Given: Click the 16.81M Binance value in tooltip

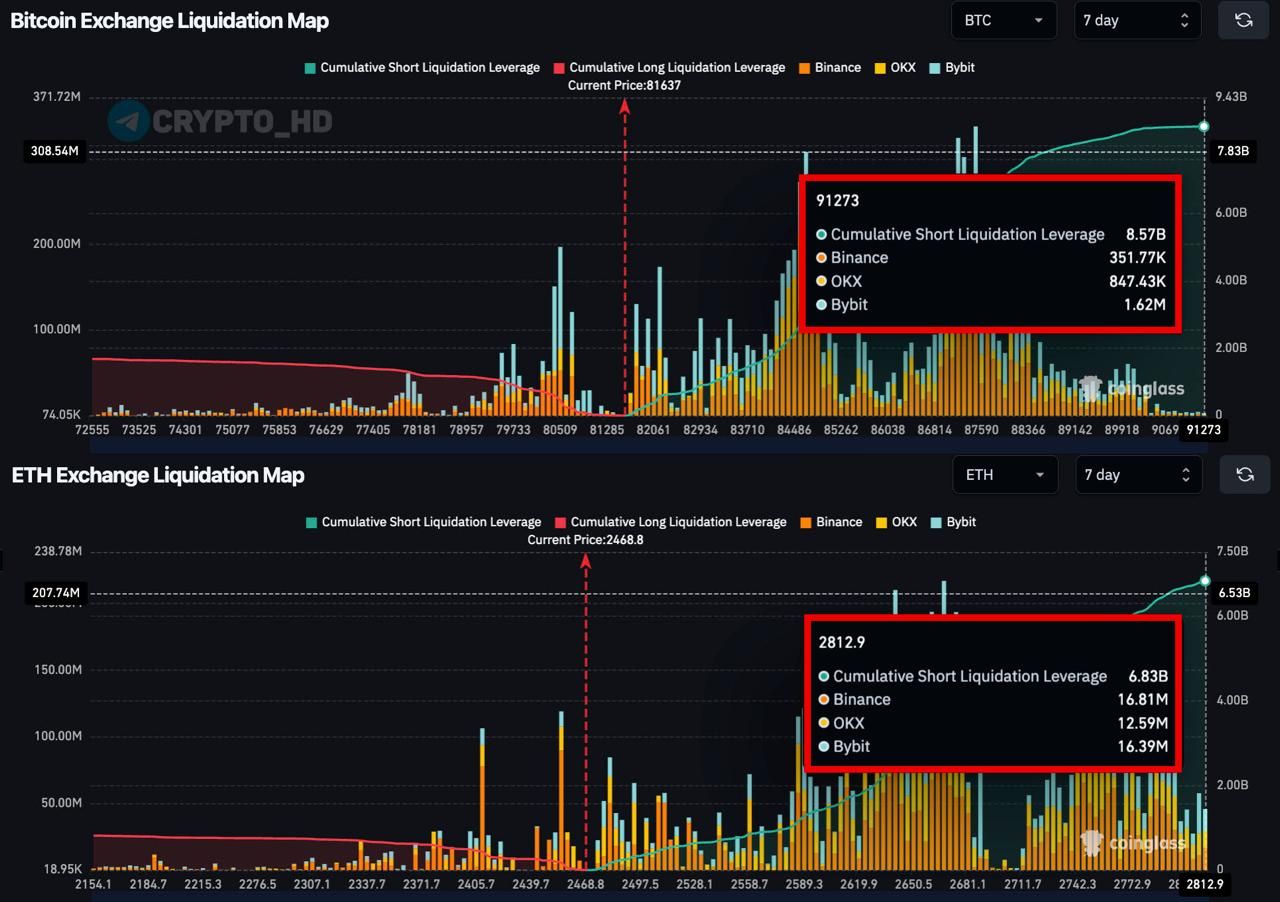Looking at the screenshot, I should (1143, 699).
